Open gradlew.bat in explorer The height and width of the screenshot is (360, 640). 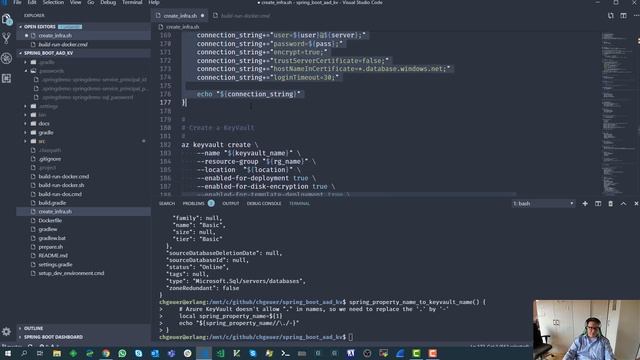[x=83, y=238]
